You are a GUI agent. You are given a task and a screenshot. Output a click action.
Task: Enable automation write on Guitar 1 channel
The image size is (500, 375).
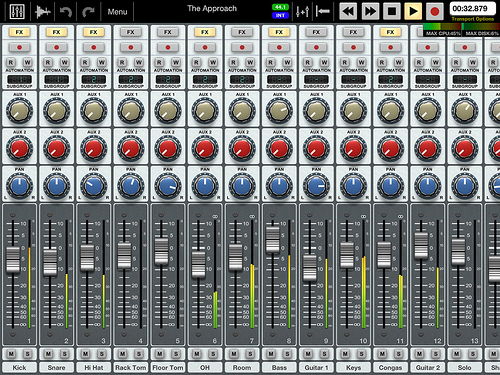324,62
